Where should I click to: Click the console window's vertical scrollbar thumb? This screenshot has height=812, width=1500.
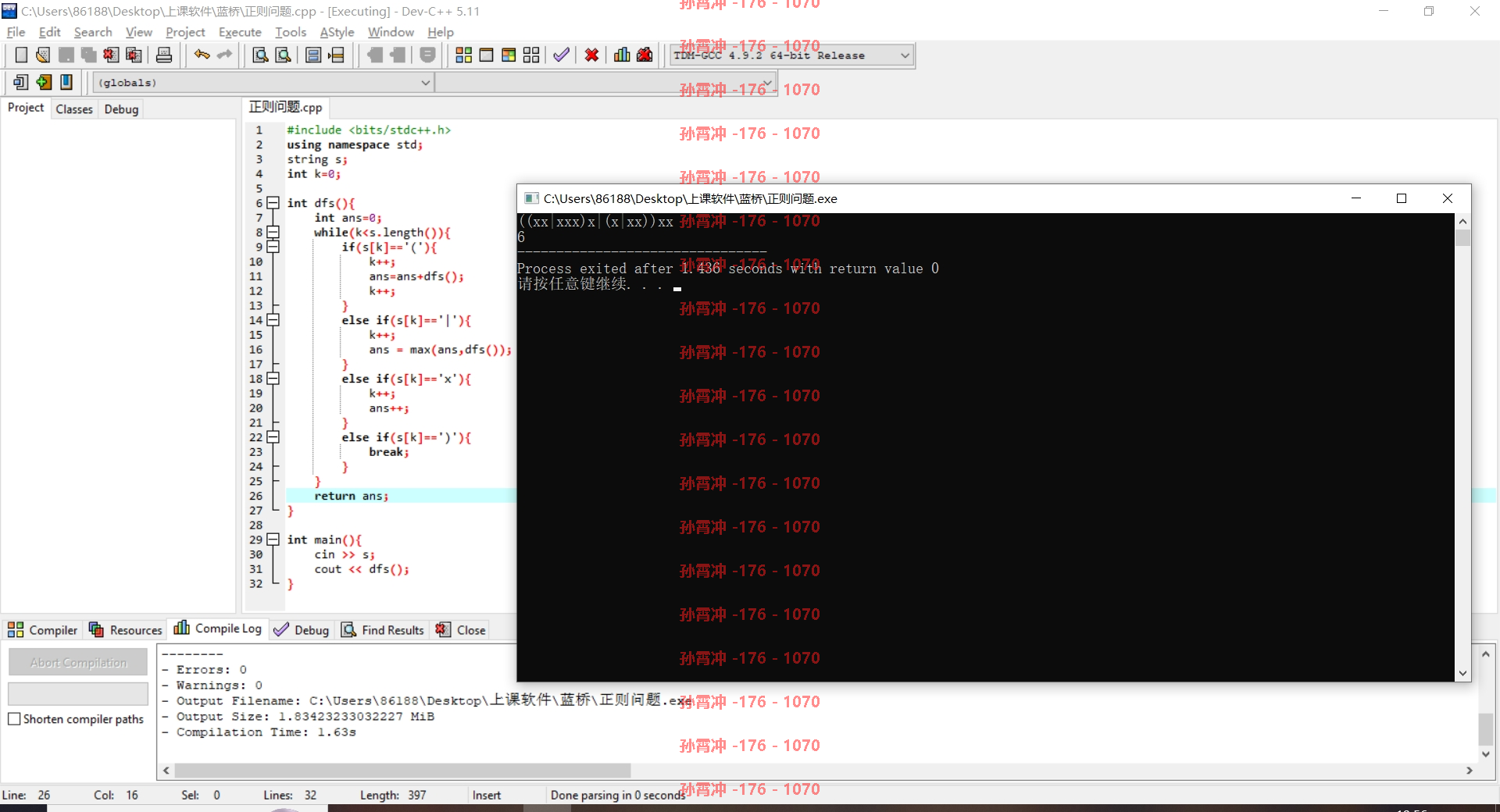click(x=1462, y=237)
